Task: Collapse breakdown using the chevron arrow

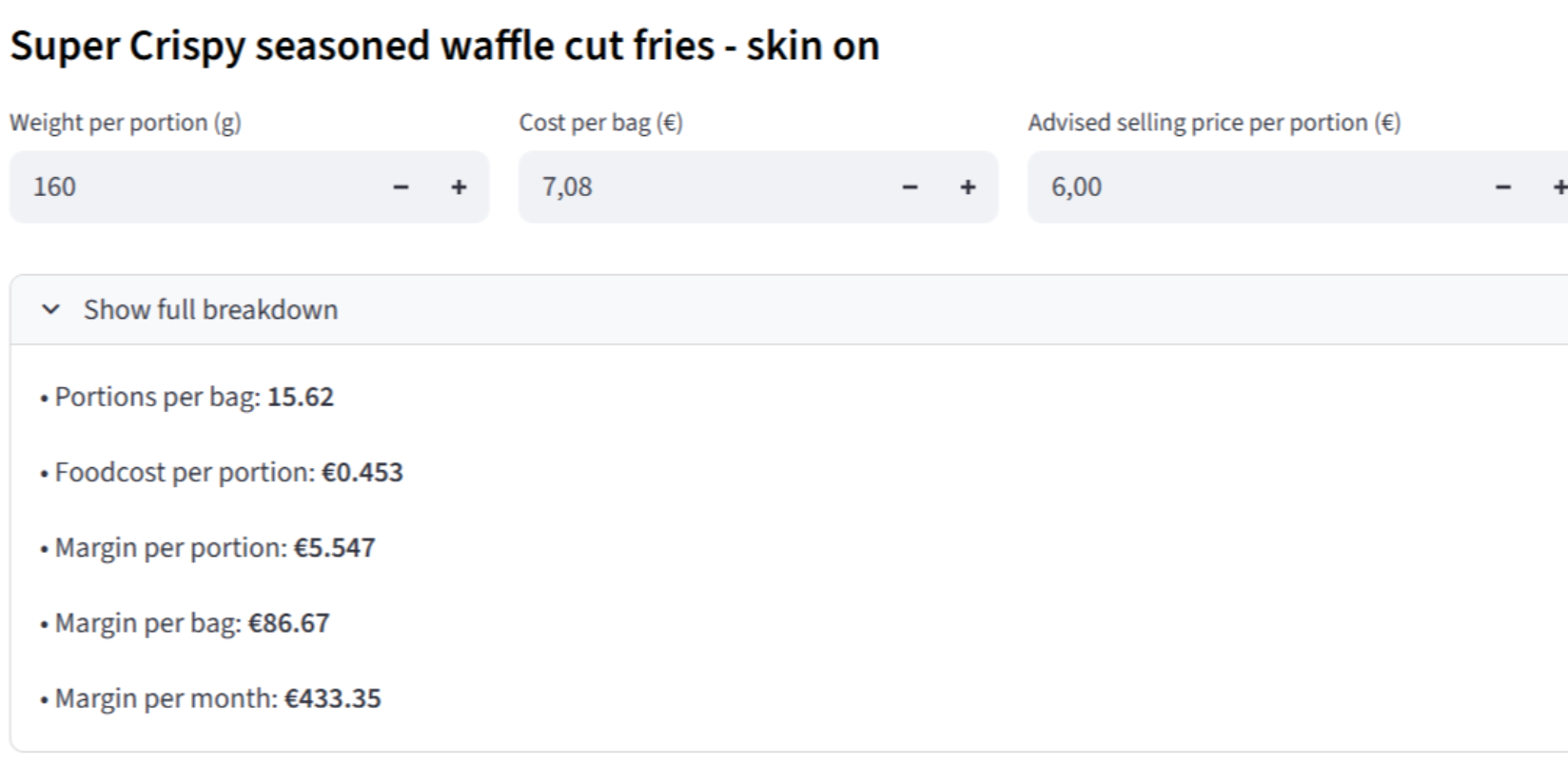Action: tap(51, 310)
